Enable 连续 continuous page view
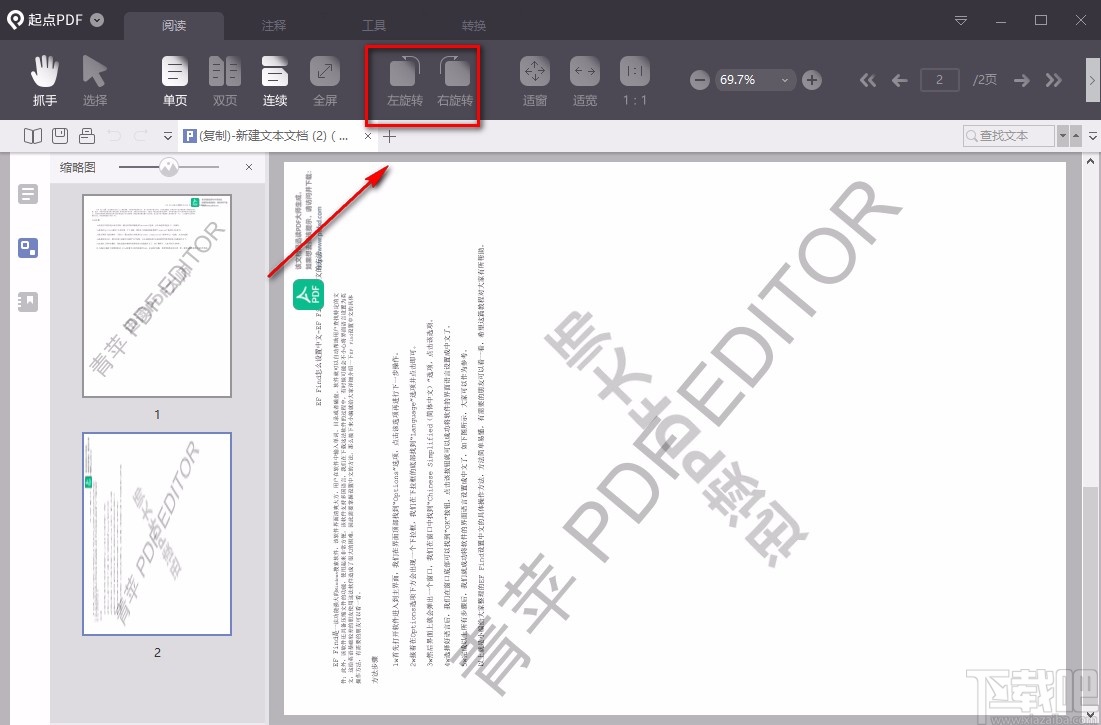 click(274, 80)
